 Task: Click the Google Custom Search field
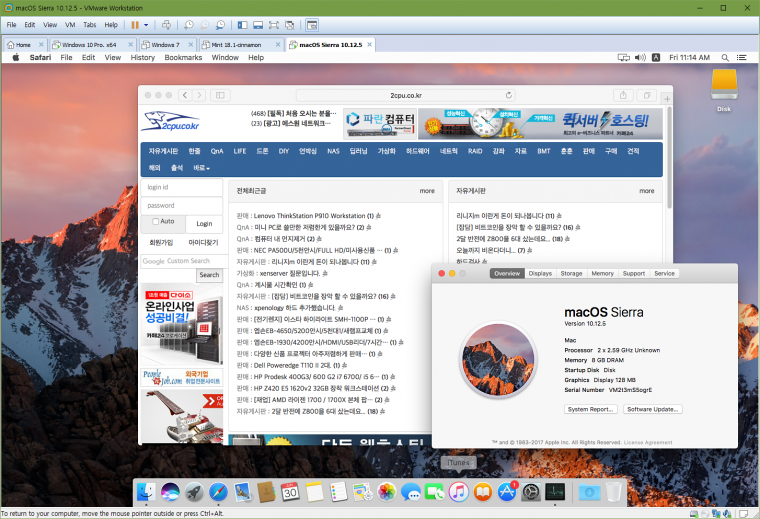[184, 261]
